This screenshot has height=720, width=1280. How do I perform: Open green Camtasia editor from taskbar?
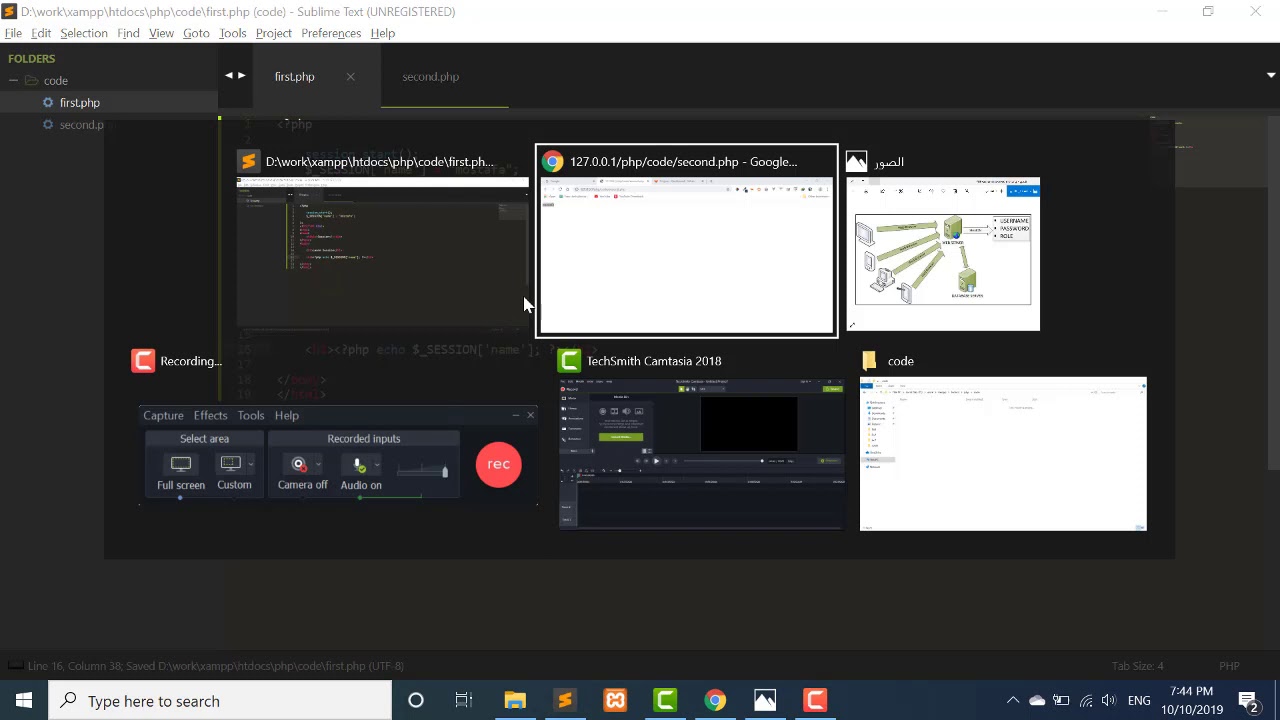[x=665, y=701]
